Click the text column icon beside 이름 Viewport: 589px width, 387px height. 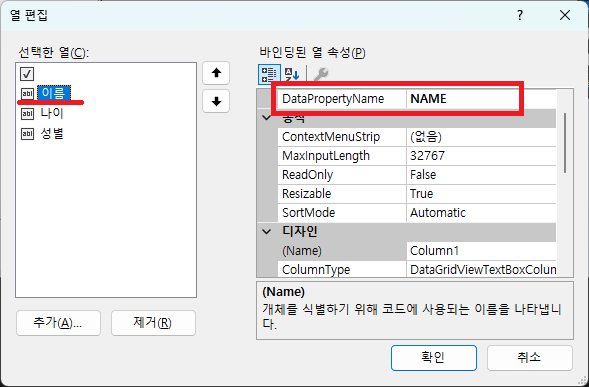point(27,94)
